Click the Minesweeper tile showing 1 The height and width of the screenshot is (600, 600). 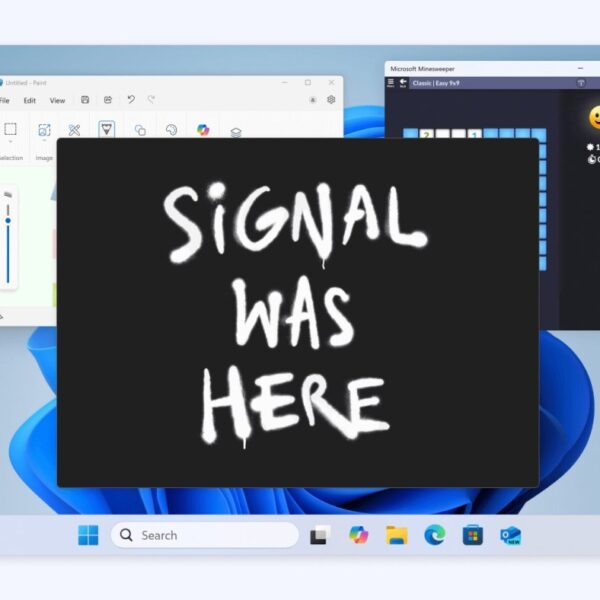[474, 134]
